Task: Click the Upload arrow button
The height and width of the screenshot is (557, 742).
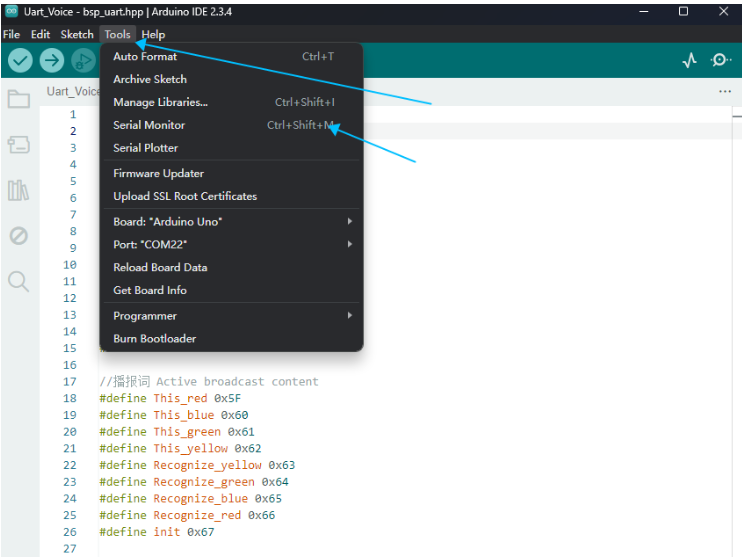Action: pyautogui.click(x=52, y=61)
